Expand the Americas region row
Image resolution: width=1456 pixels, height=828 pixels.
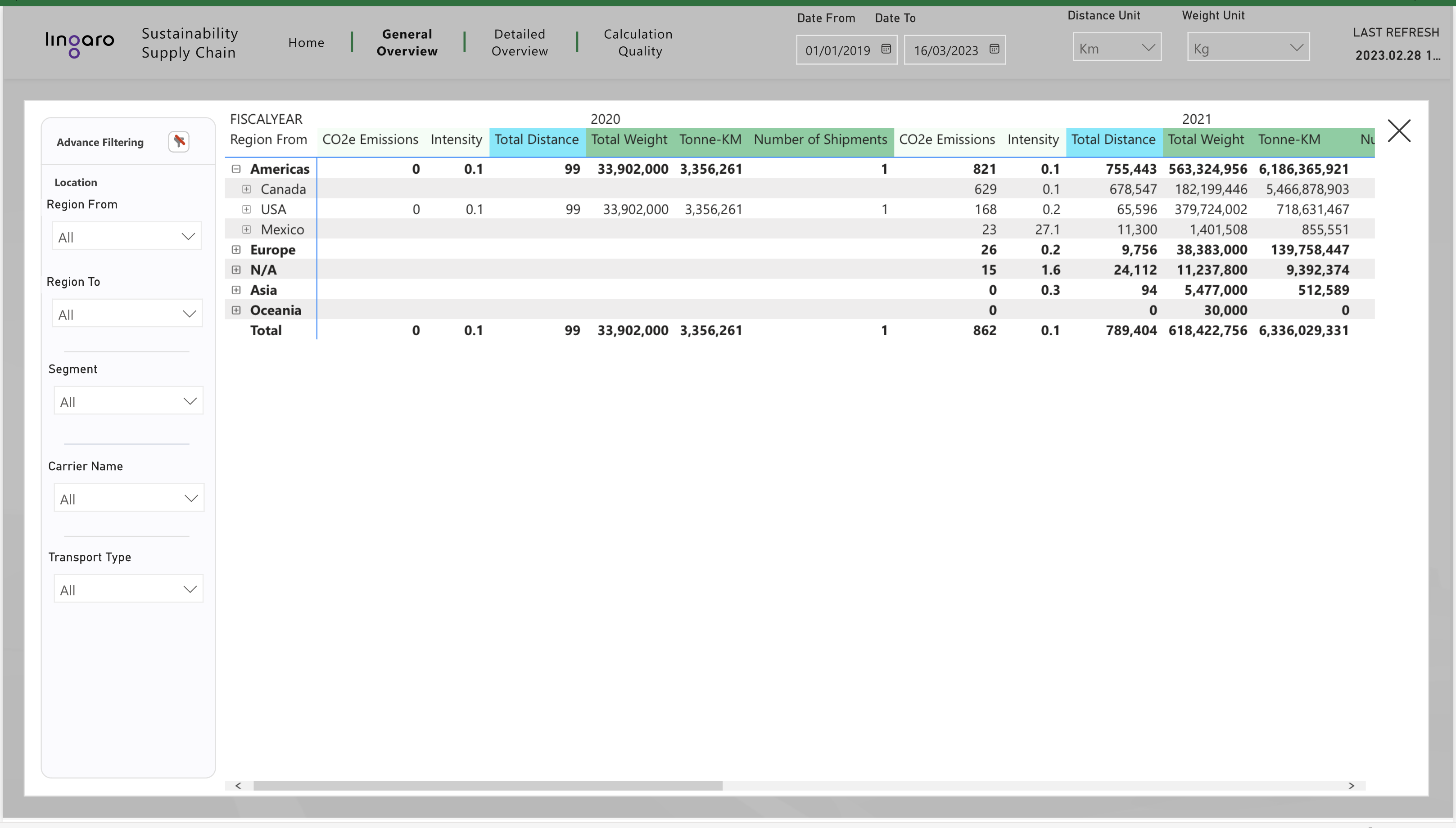tap(236, 168)
